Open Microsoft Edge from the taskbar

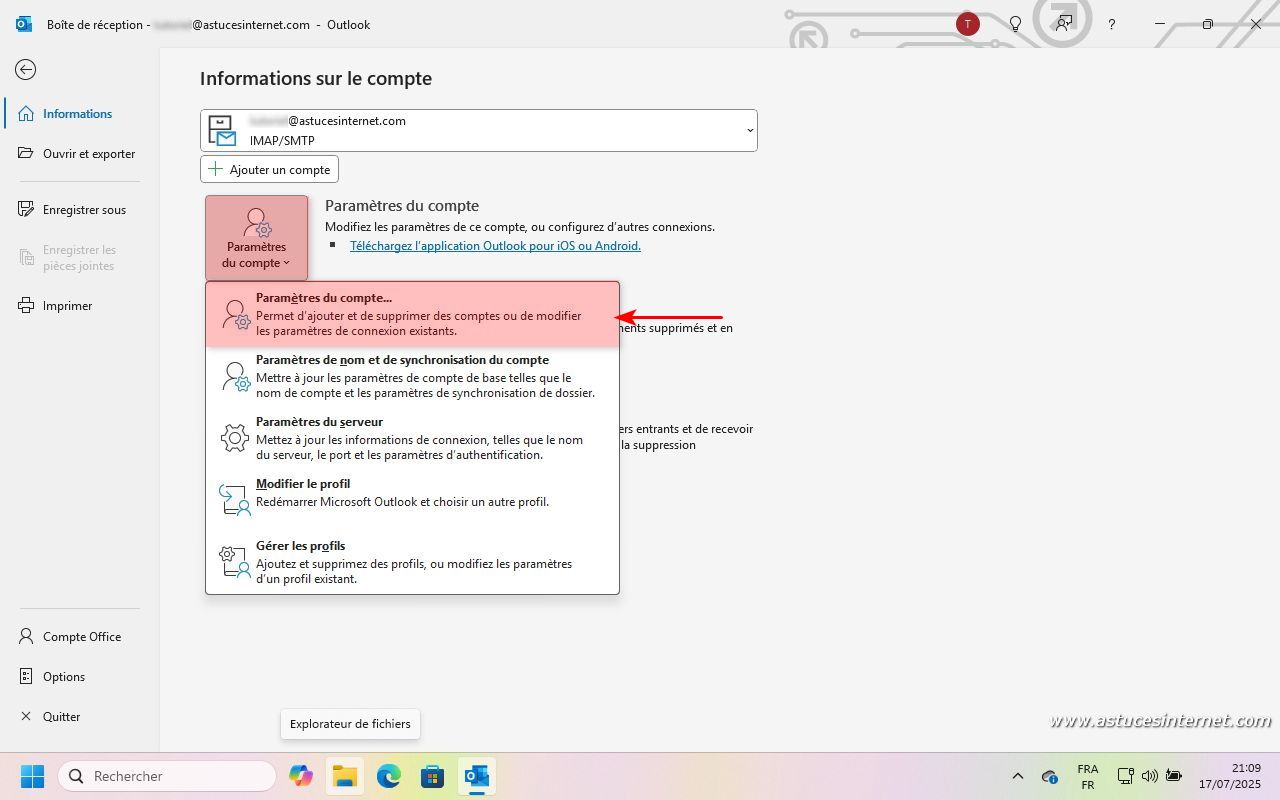[x=389, y=776]
